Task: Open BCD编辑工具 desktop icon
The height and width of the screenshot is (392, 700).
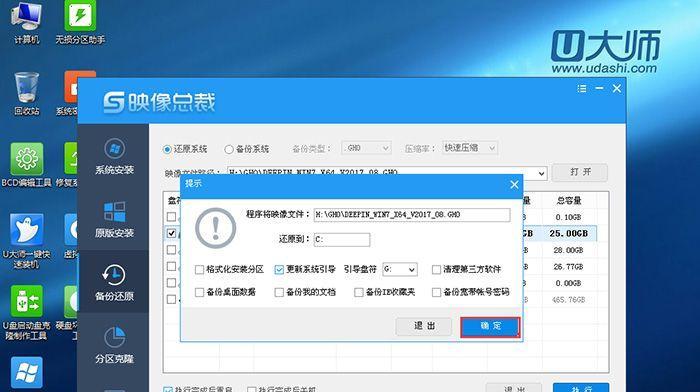Action: 26,165
